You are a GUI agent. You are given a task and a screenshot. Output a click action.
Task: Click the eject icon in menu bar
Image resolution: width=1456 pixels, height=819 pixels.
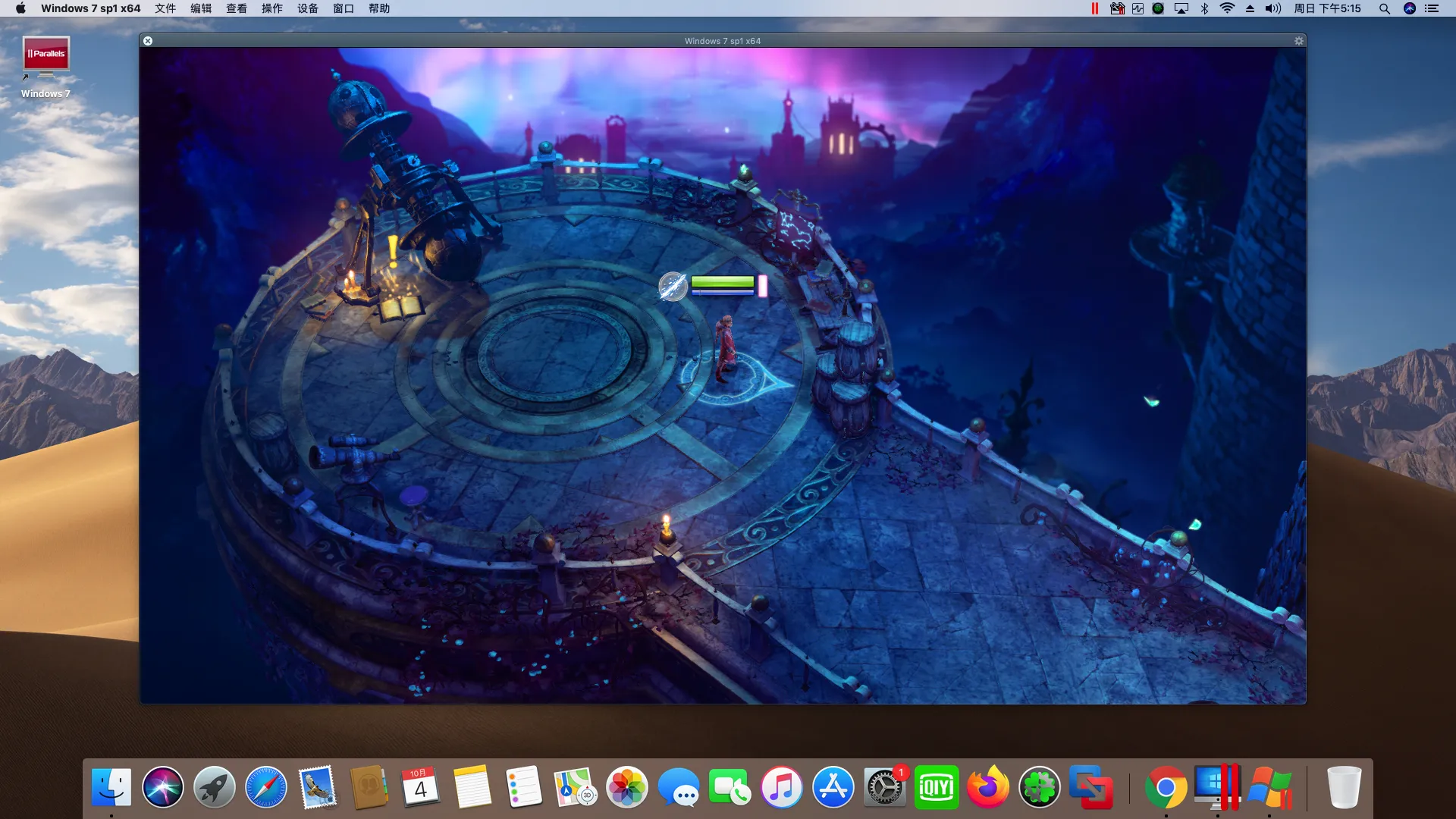(x=1250, y=8)
